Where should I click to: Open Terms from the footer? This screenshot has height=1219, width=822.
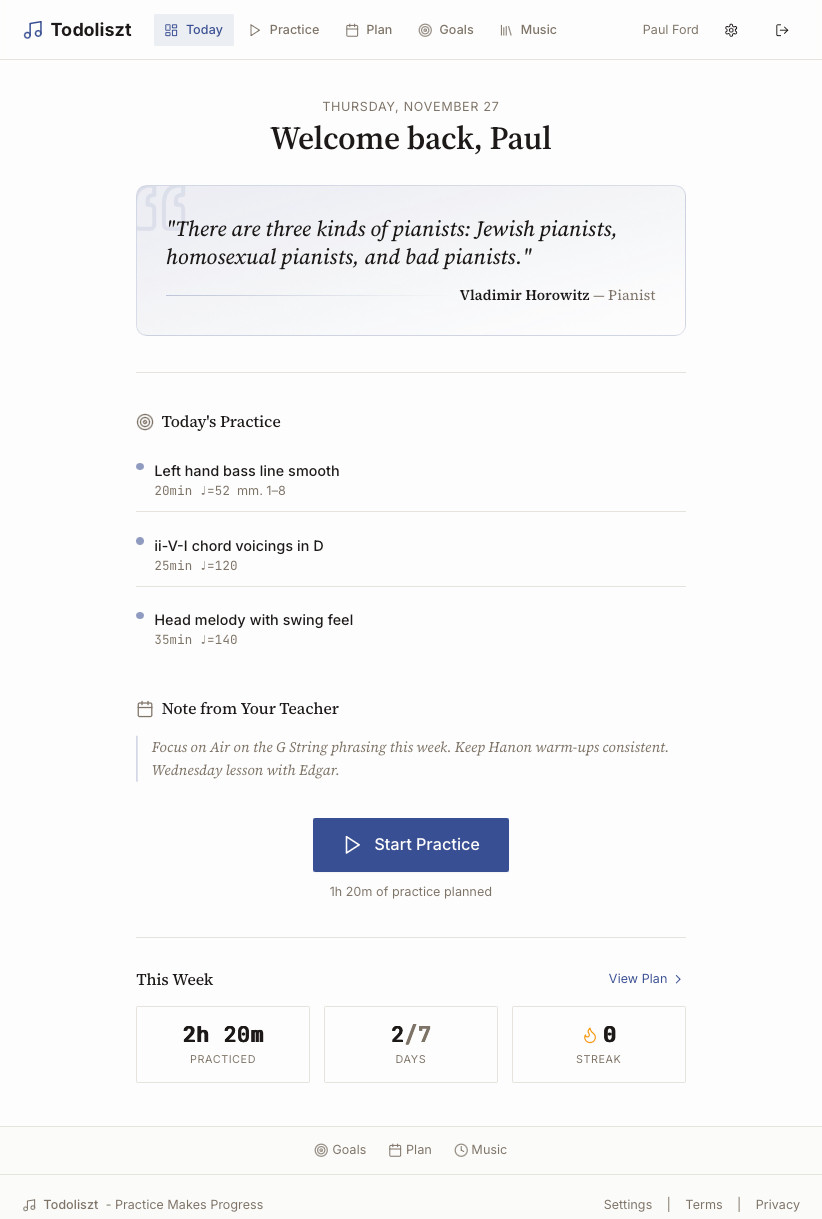pyautogui.click(x=704, y=1204)
